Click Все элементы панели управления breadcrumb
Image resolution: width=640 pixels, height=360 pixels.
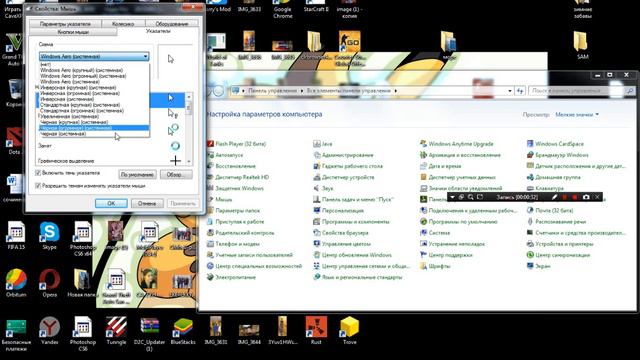point(349,91)
